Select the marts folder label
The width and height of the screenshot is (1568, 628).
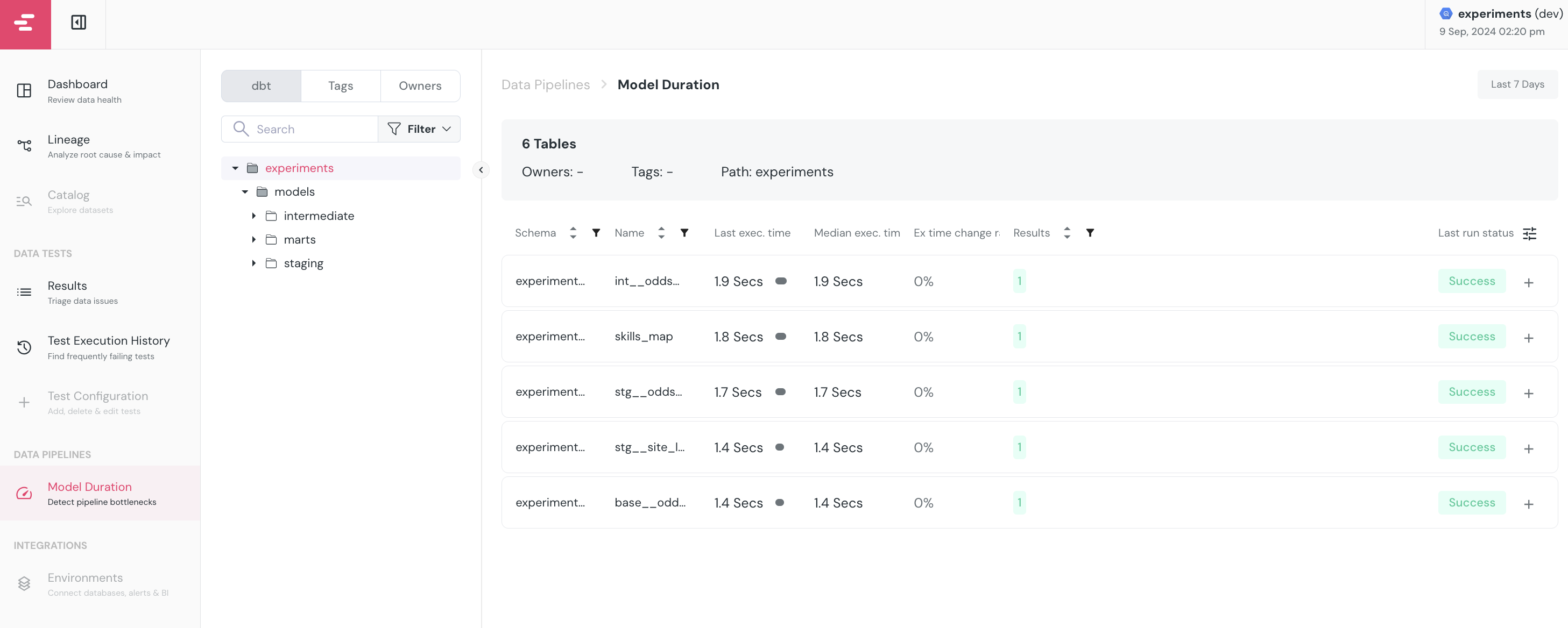point(300,239)
